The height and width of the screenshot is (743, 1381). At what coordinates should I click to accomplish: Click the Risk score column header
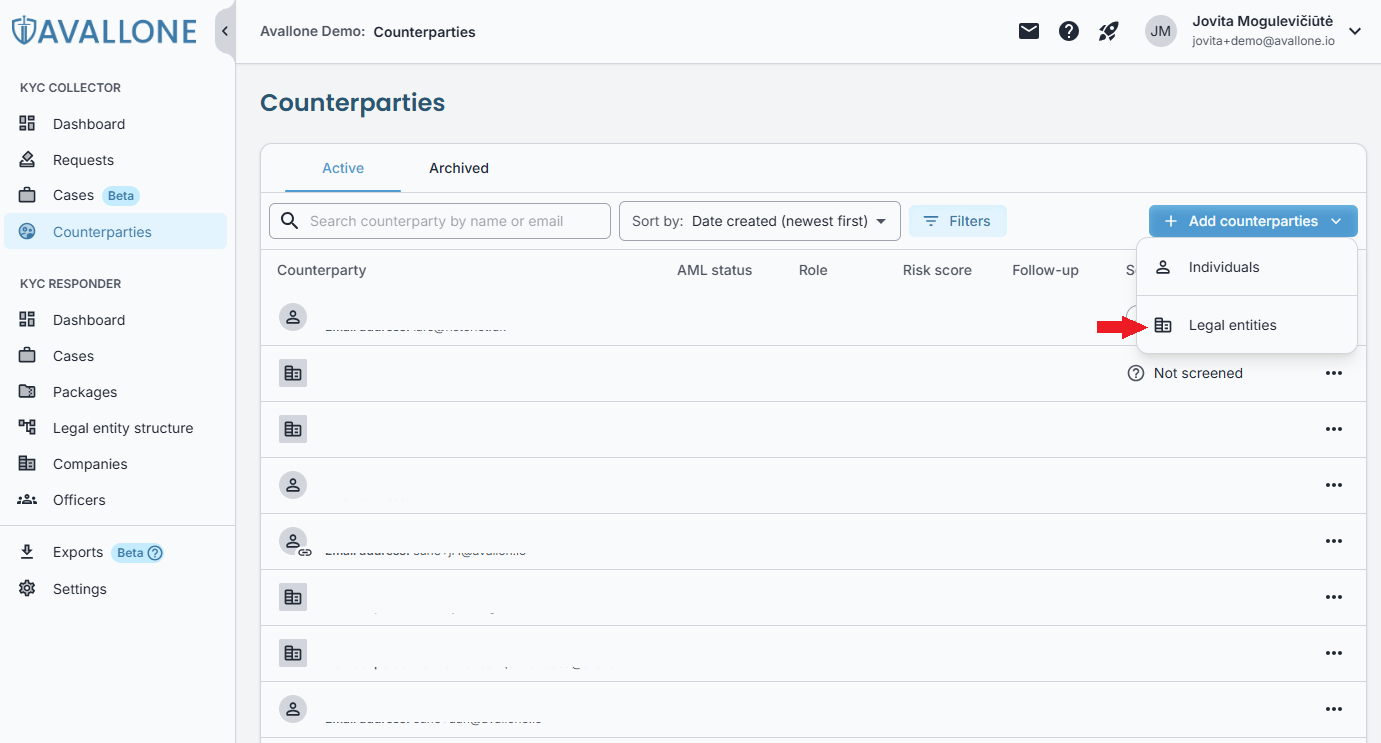(x=937, y=270)
